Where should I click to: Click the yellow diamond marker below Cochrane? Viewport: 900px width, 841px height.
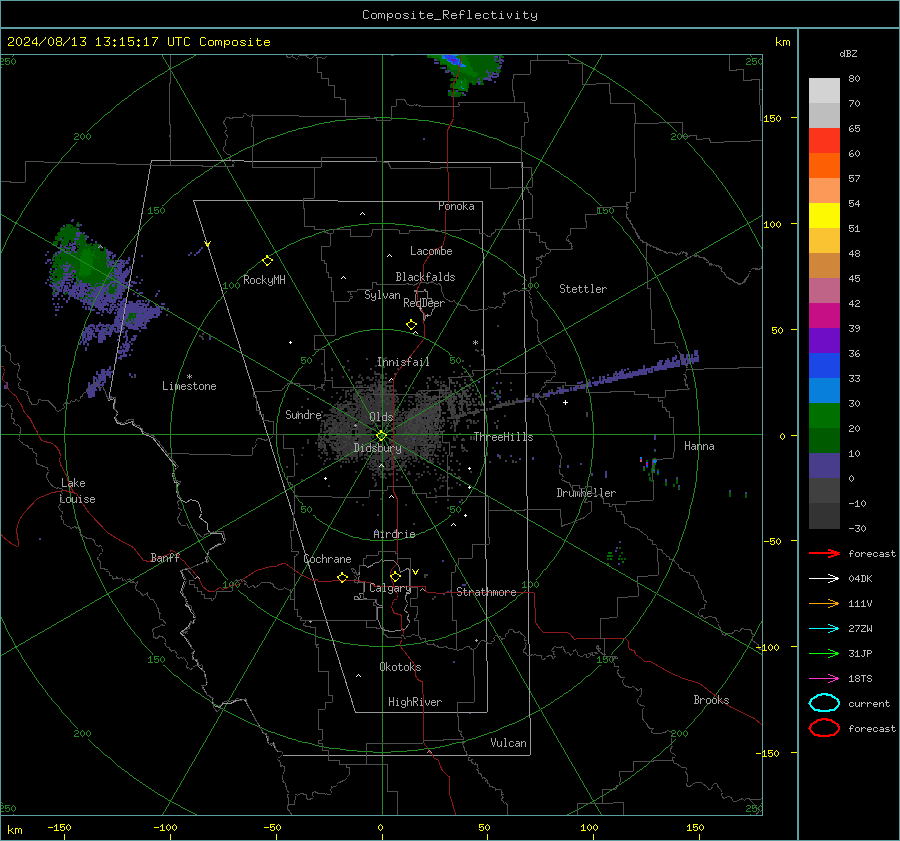pos(342,577)
